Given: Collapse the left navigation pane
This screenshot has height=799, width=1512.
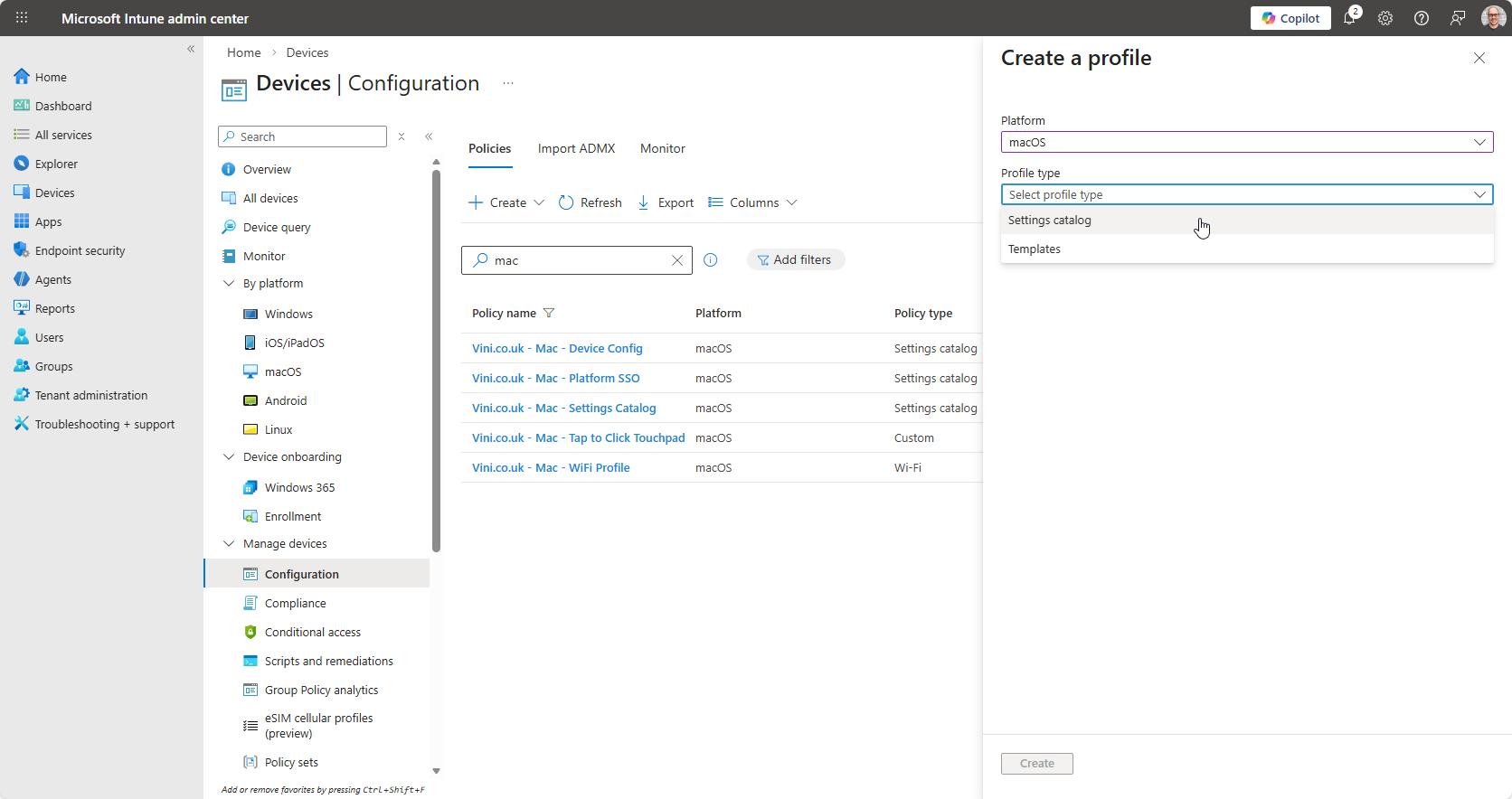Looking at the screenshot, I should point(191,49).
